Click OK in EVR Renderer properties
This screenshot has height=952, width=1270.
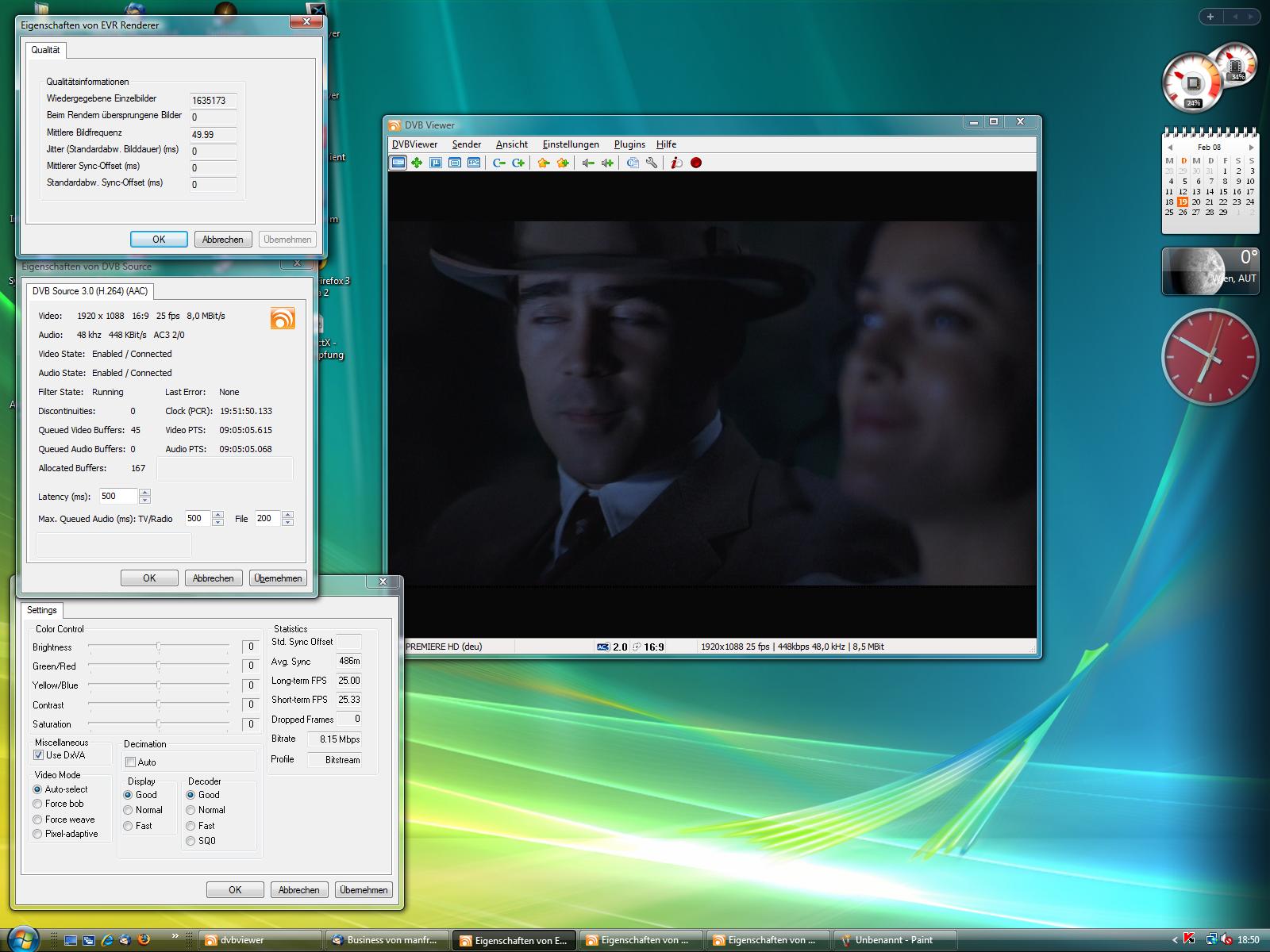[159, 240]
